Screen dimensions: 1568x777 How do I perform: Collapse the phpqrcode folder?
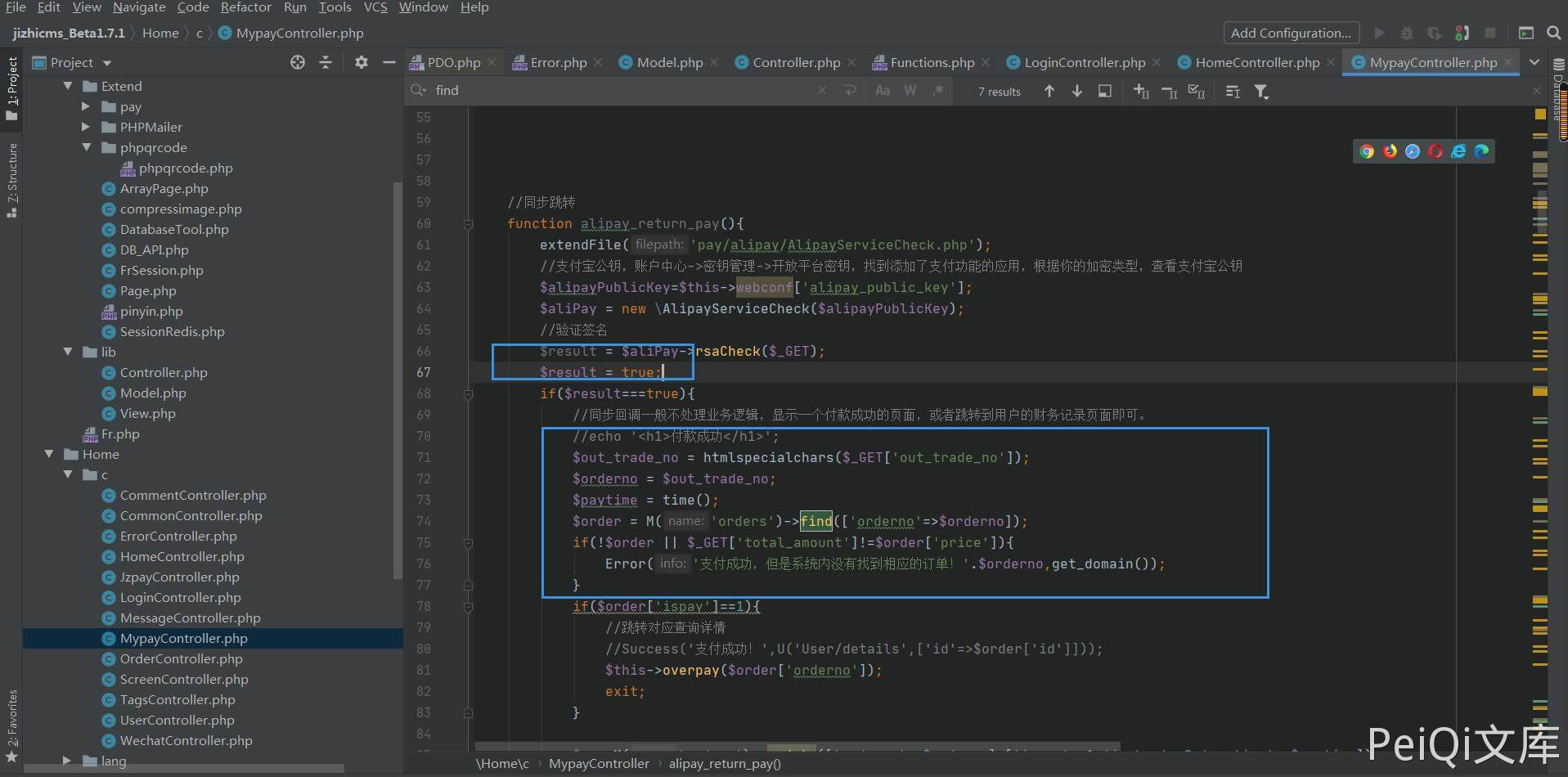86,147
